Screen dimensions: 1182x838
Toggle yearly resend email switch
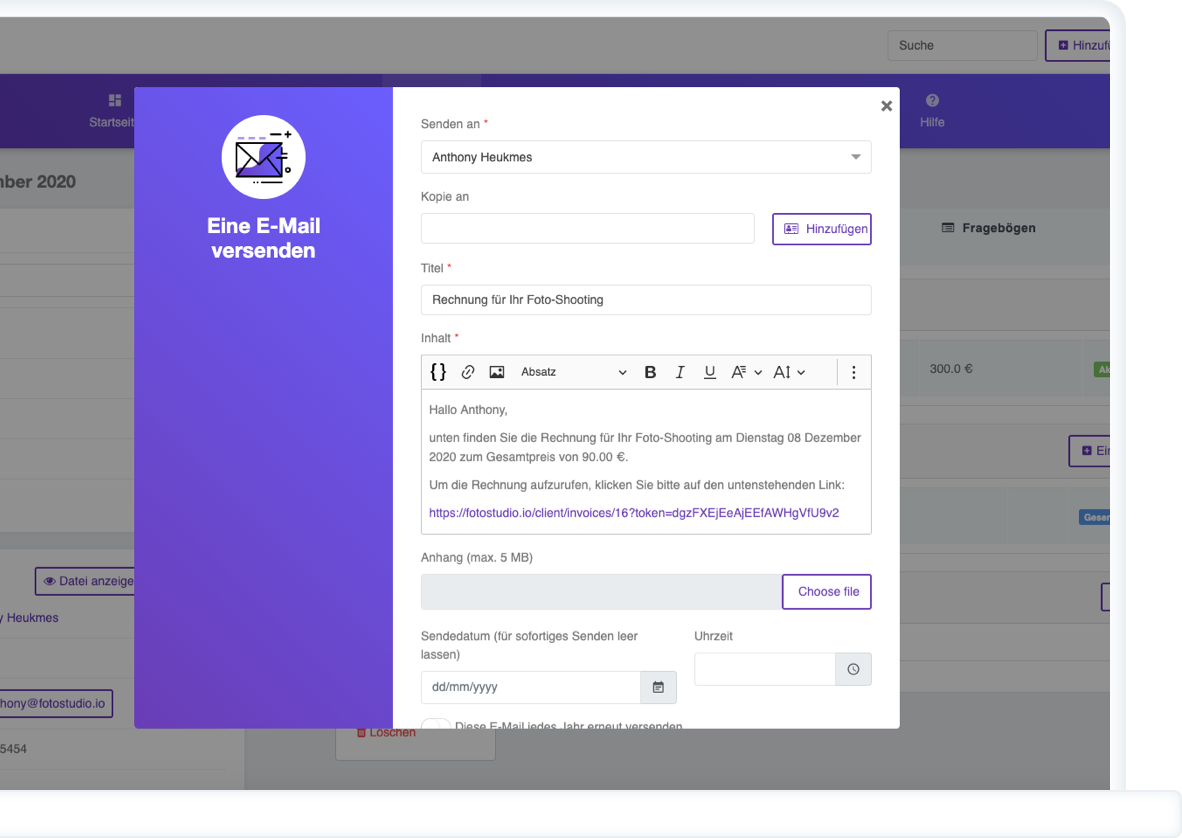[x=436, y=724]
